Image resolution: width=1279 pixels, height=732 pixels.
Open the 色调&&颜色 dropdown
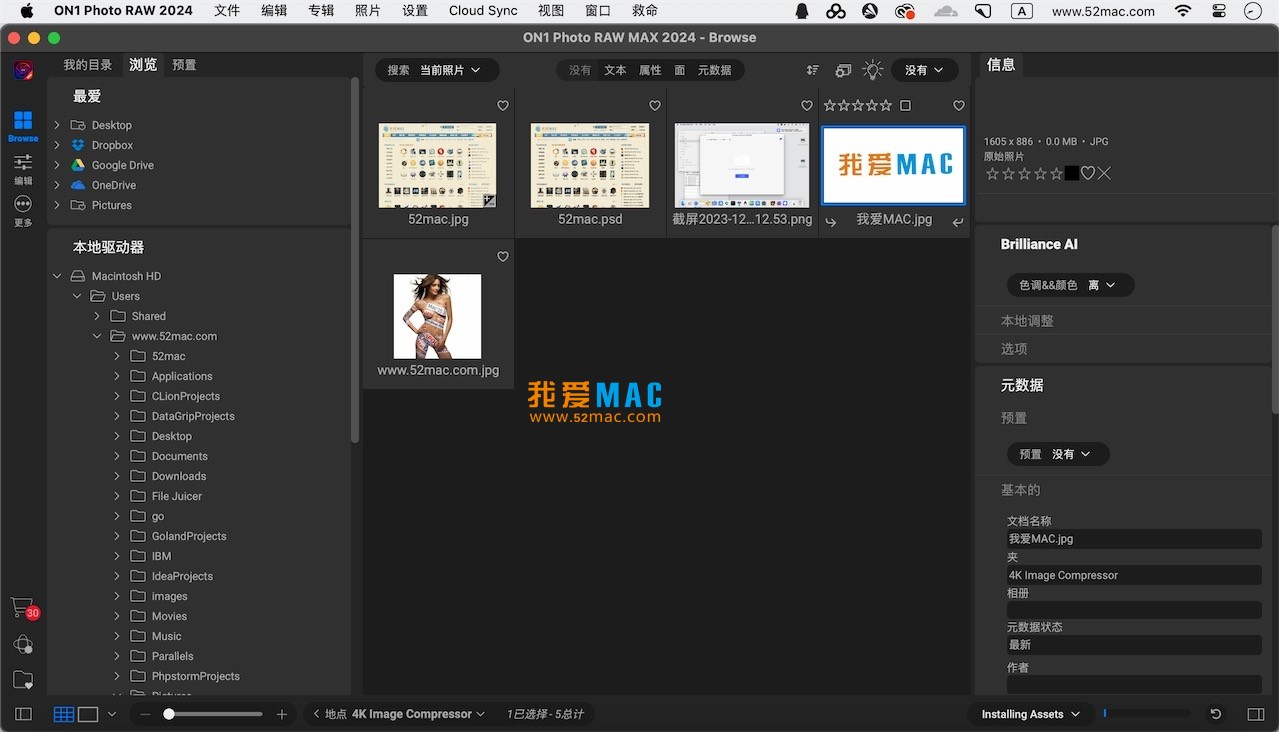click(1070, 285)
